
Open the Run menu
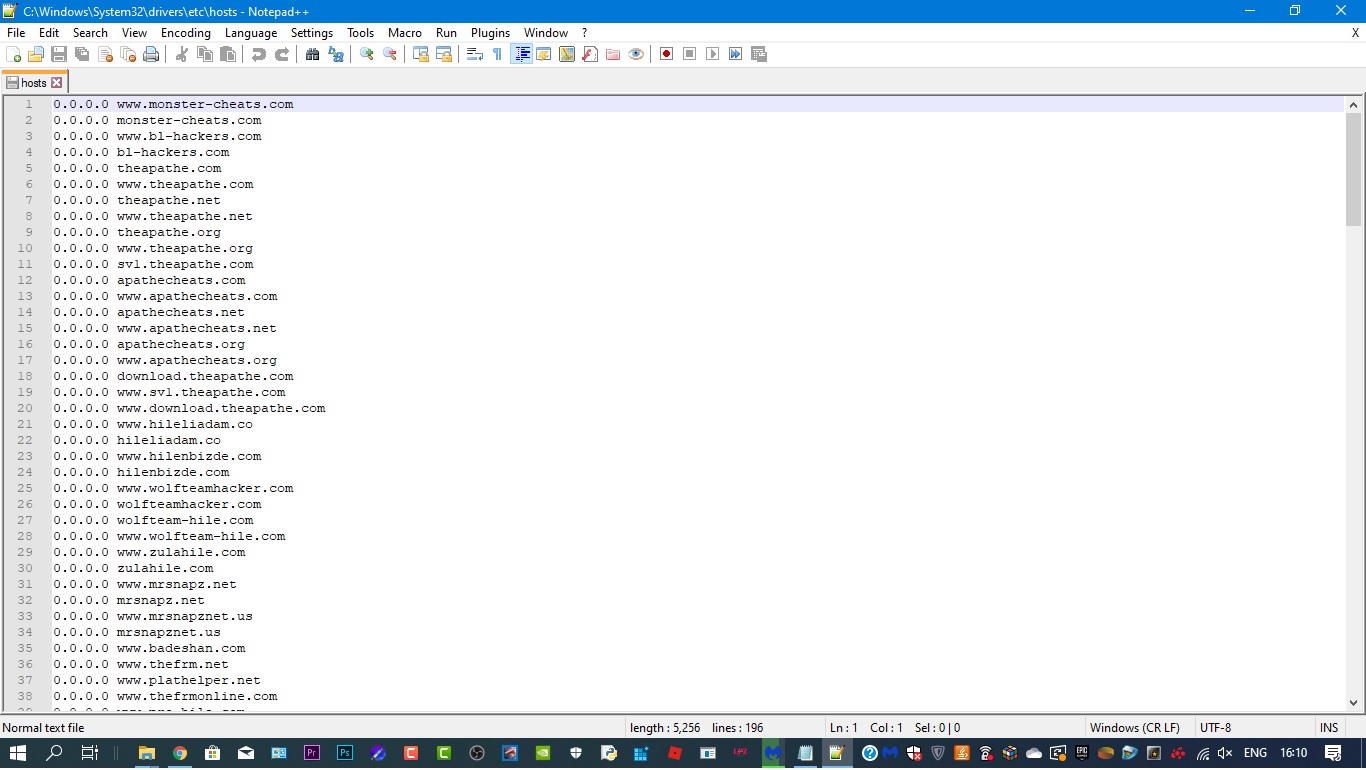coord(447,33)
